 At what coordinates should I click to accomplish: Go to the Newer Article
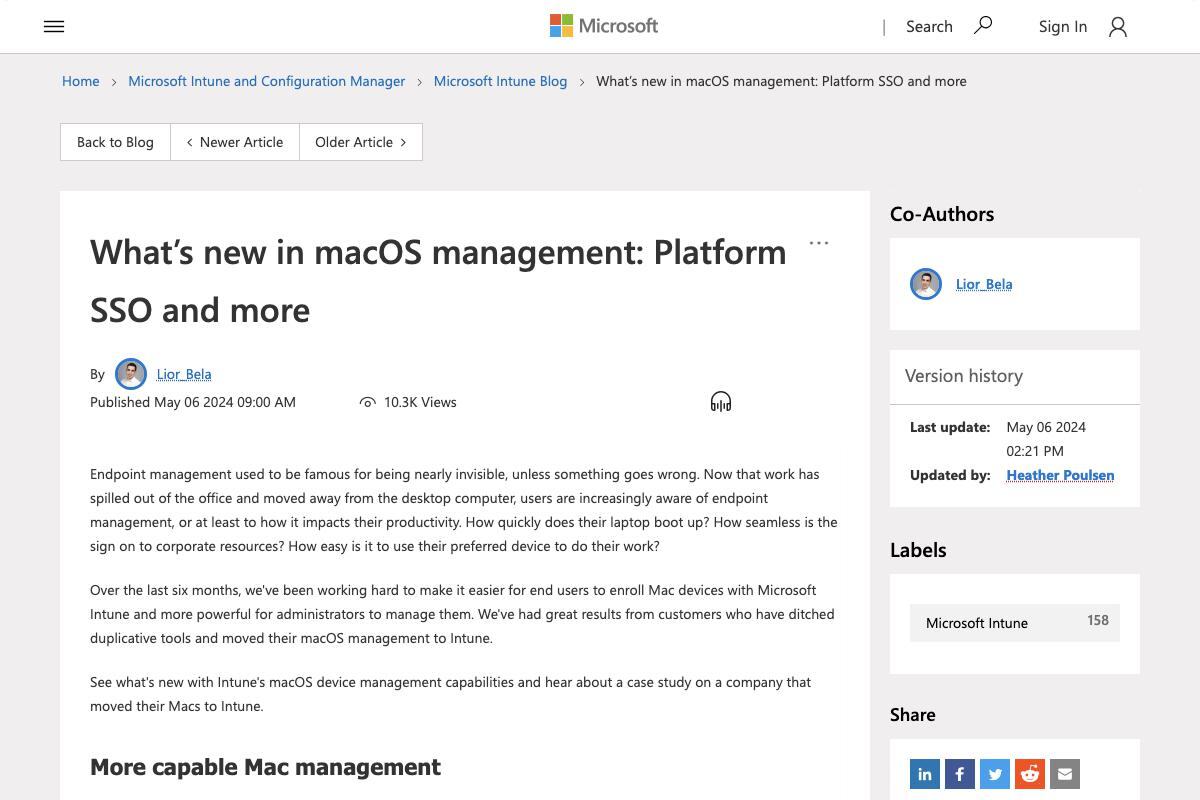click(x=235, y=142)
